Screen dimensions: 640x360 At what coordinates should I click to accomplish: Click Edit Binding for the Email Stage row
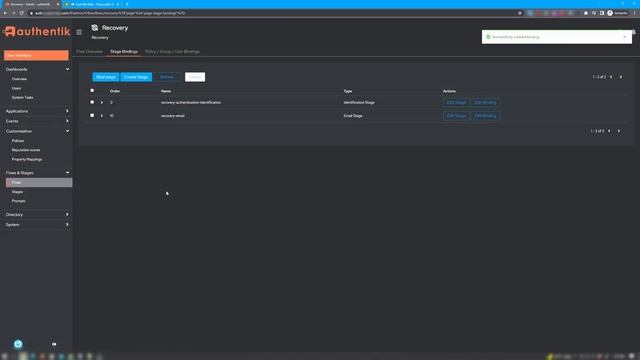pyautogui.click(x=485, y=116)
